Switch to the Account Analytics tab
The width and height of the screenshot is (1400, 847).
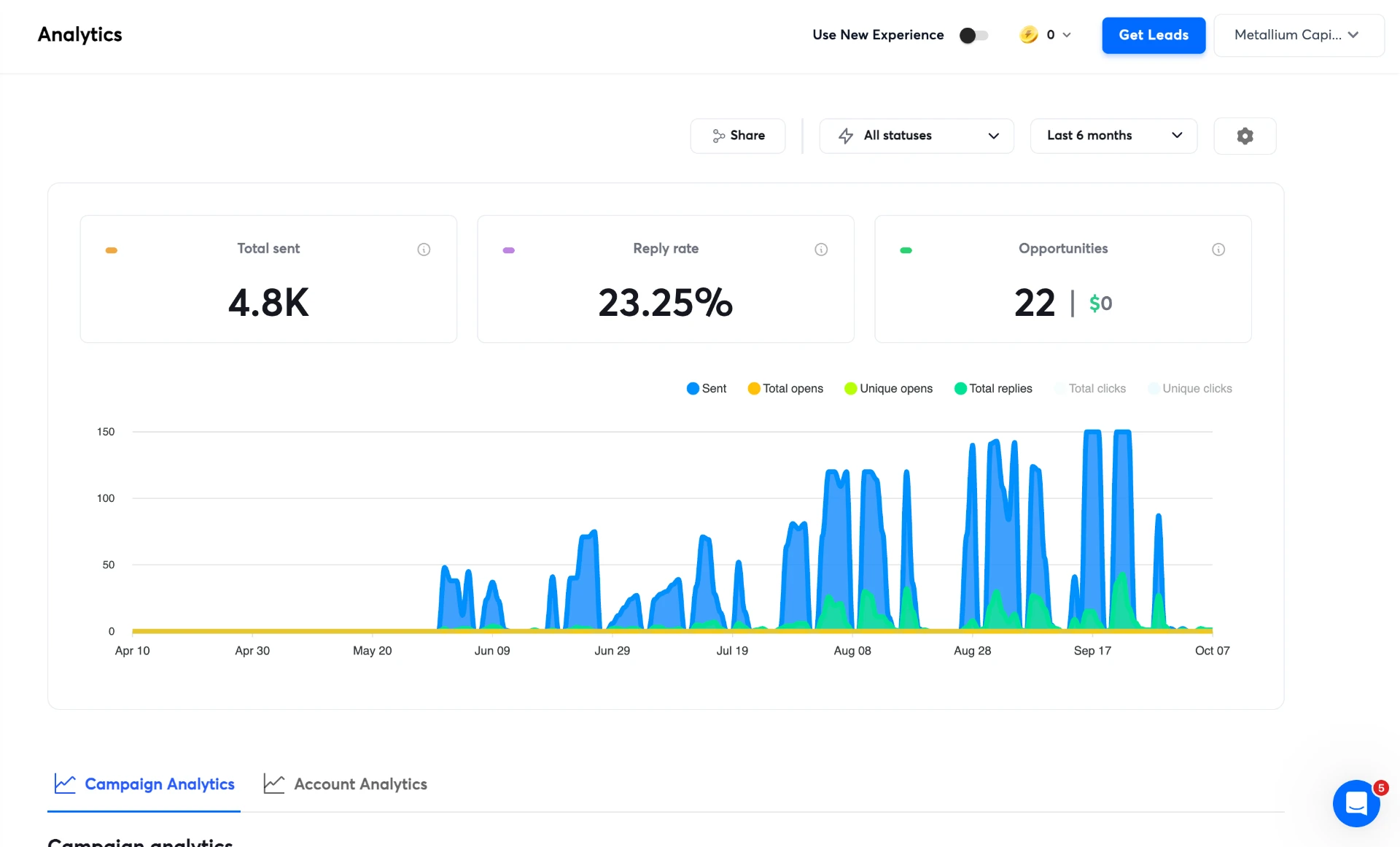click(x=346, y=784)
